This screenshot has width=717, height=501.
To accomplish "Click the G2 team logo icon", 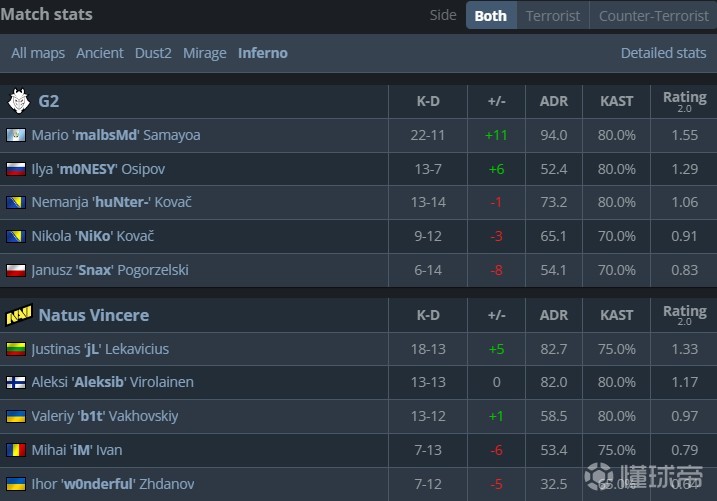I will pyautogui.click(x=19, y=100).
